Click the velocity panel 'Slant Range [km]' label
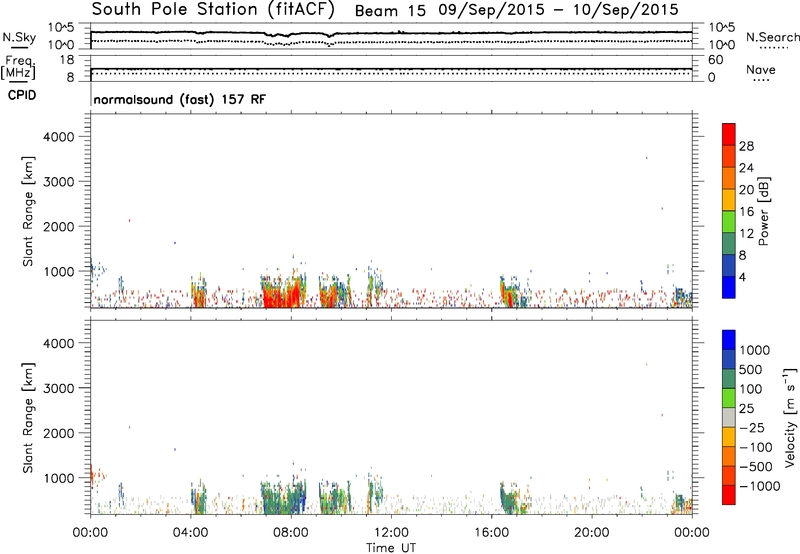 [x=28, y=418]
